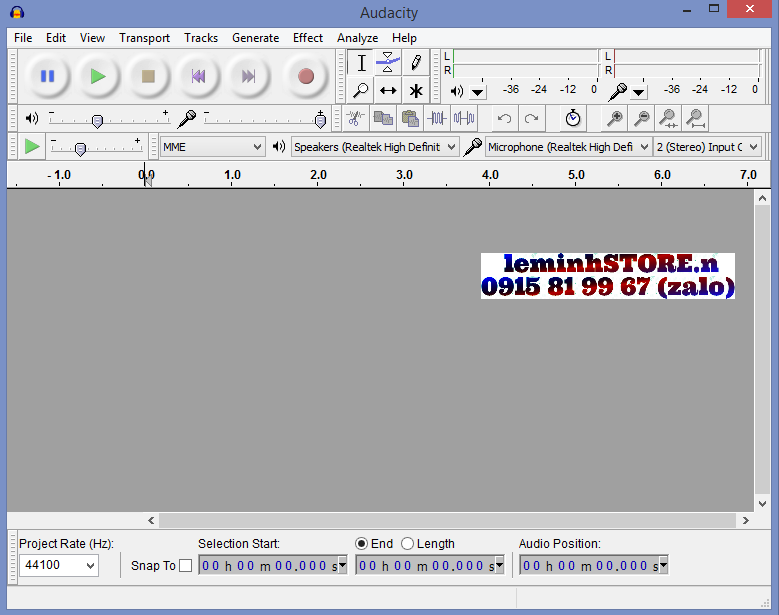Screen dimensions: 779x615
Task: Click the Cut scissors icon
Action: coord(355,118)
